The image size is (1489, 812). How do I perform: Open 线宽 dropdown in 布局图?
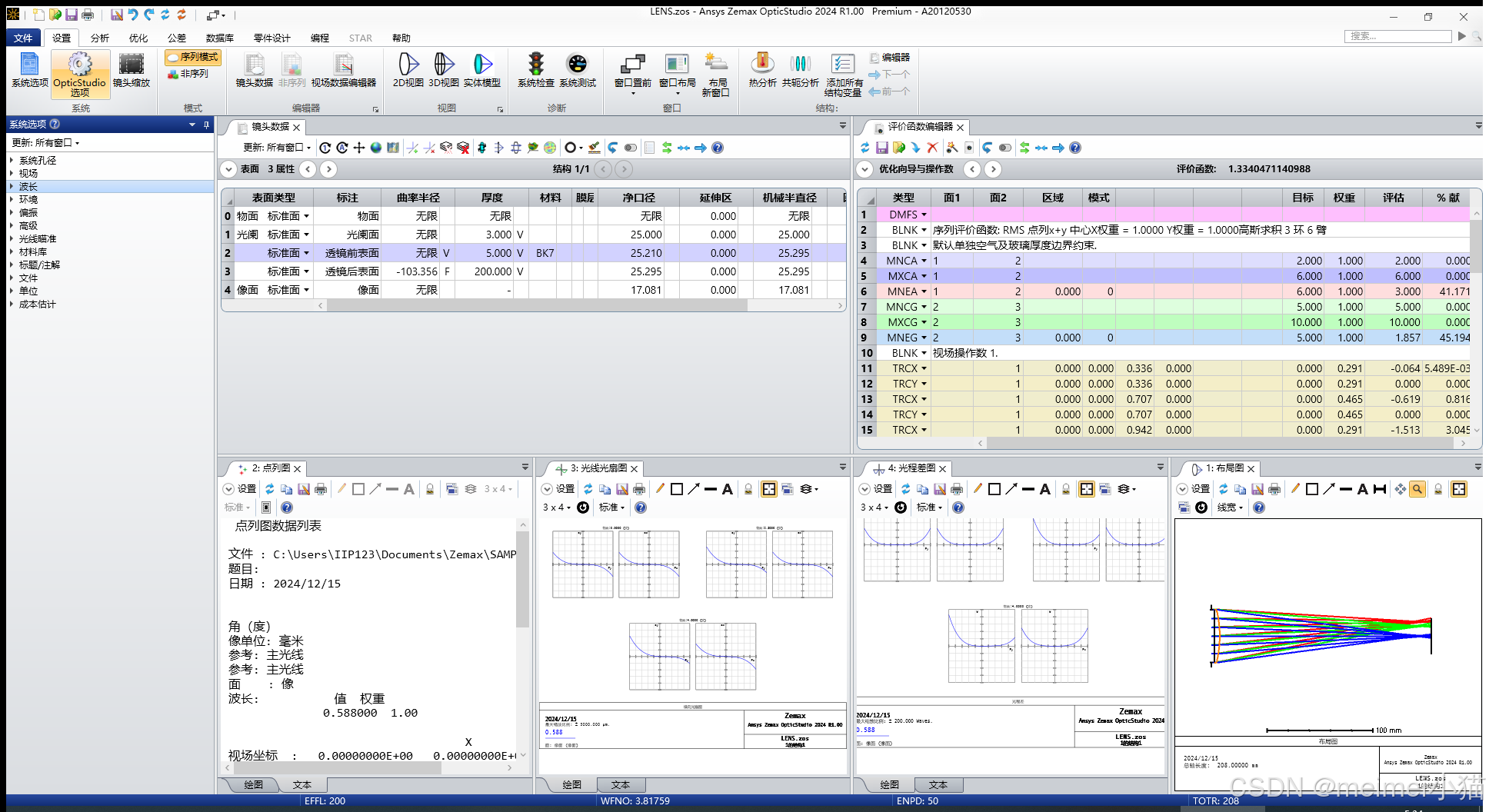click(1230, 507)
